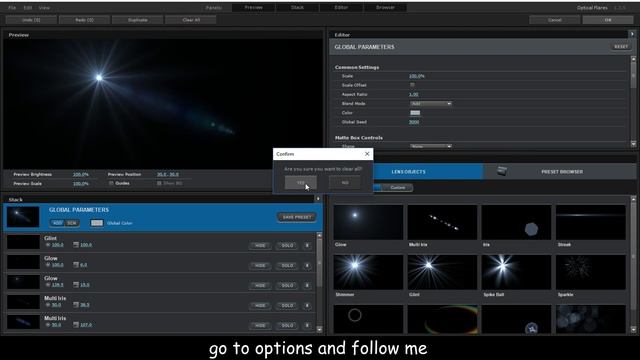Screen dimensions: 640x360
Task: Click the OK button
Action: pos(608,20)
